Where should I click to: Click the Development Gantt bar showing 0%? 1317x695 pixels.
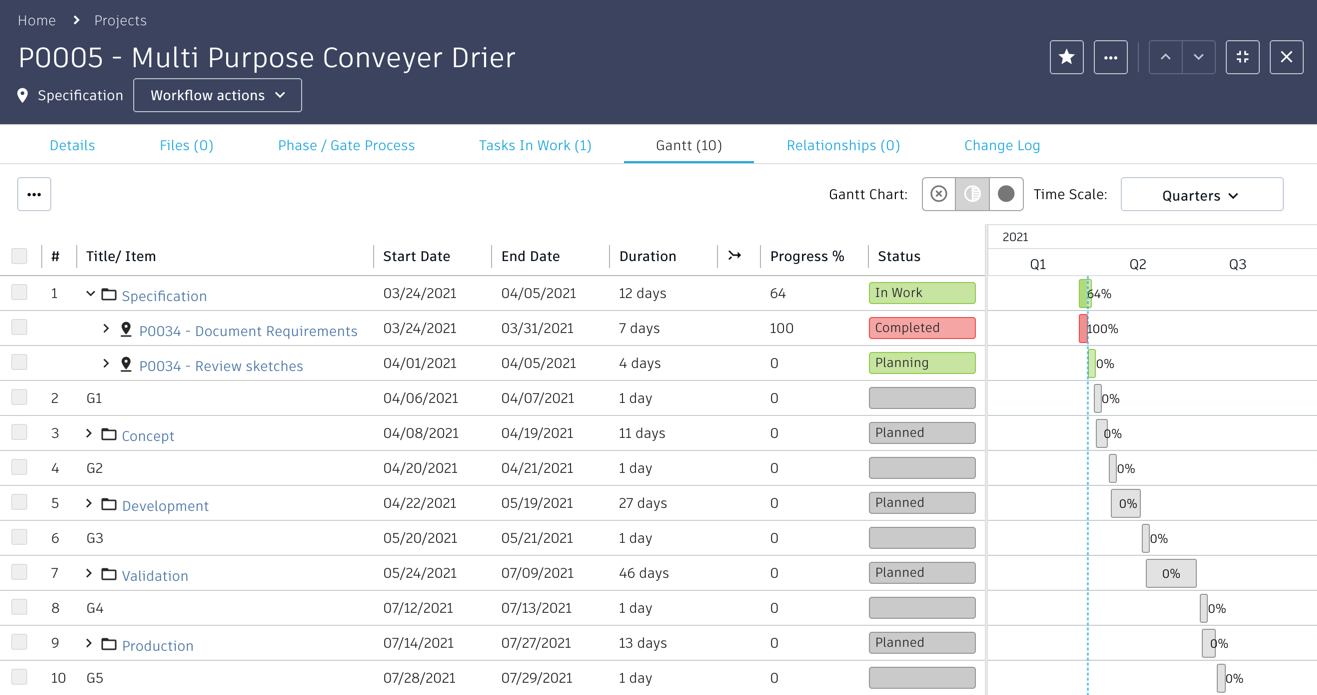1126,503
